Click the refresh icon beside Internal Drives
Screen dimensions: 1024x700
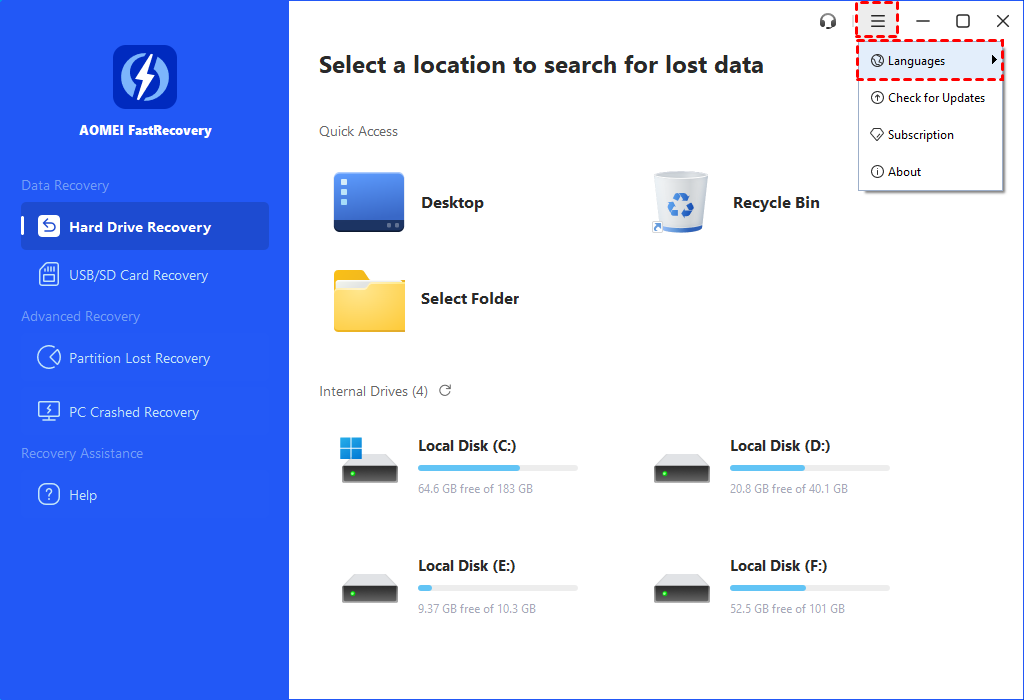click(x=445, y=391)
